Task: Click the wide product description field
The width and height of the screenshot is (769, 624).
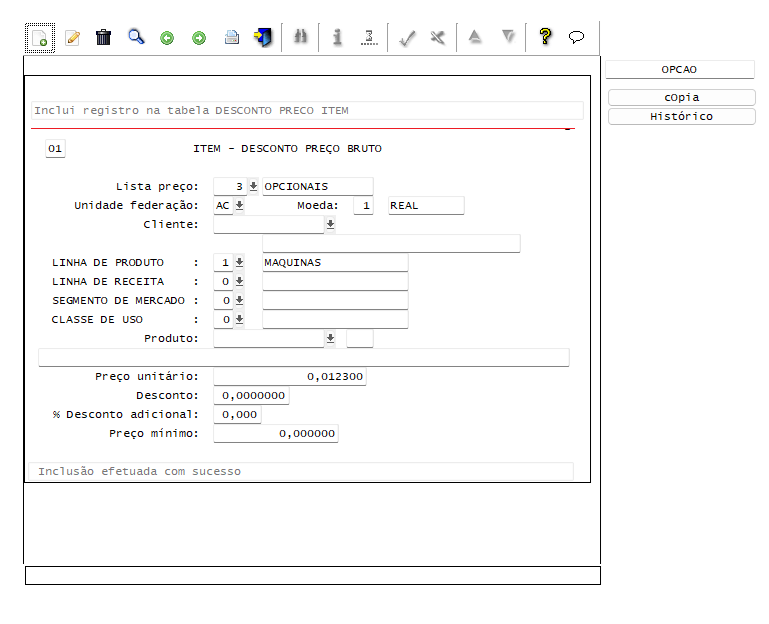Action: pos(304,358)
